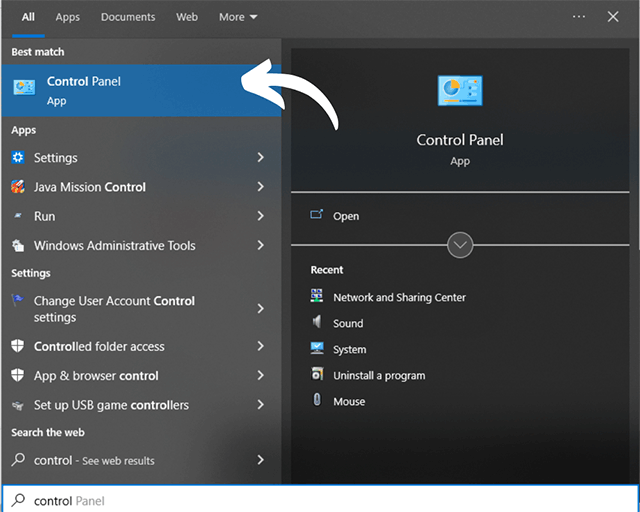This screenshot has height=512, width=640.
Task: Select the Settings app result
Action: (141, 157)
